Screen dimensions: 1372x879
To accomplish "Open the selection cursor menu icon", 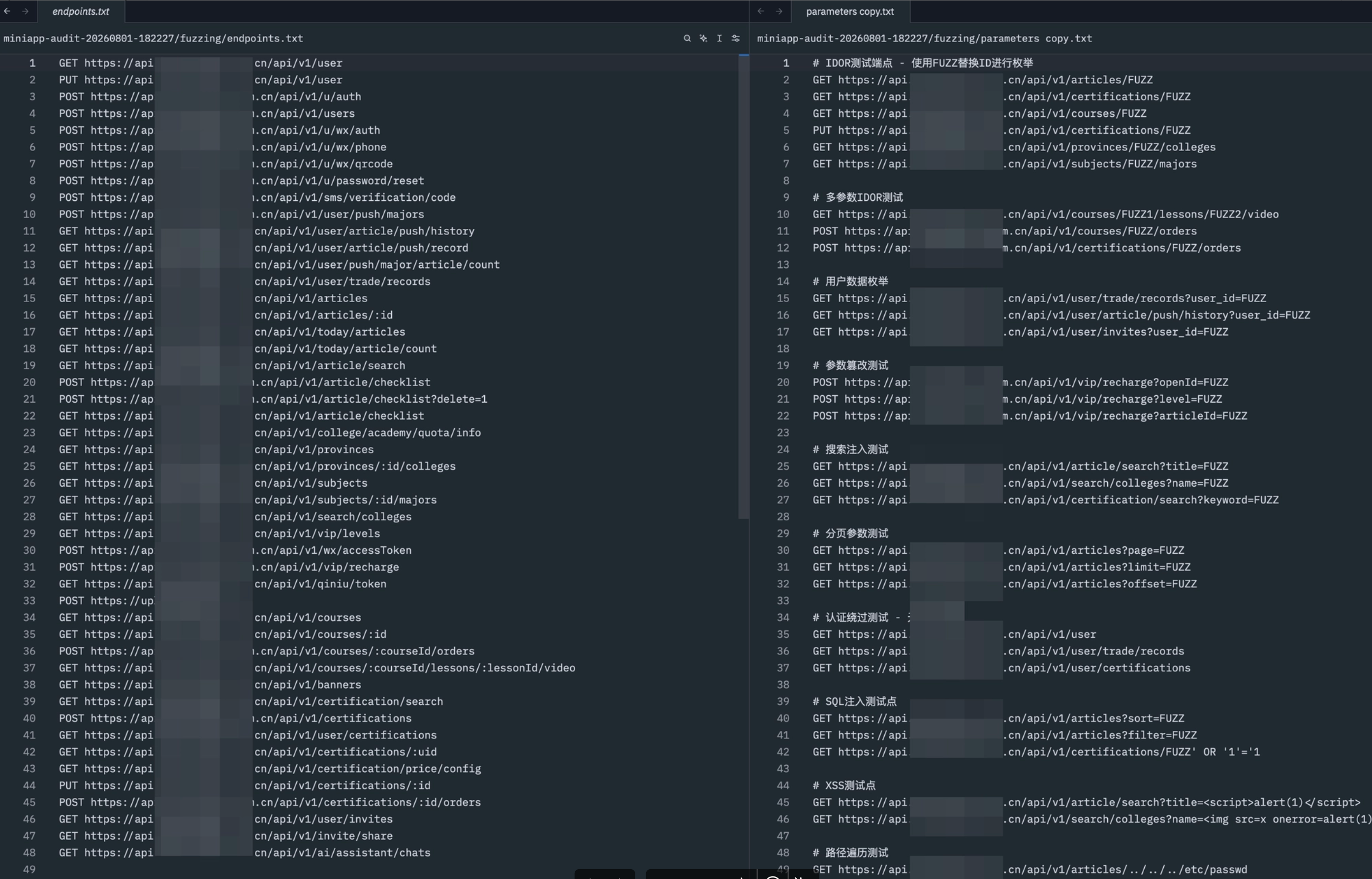I will pos(719,38).
